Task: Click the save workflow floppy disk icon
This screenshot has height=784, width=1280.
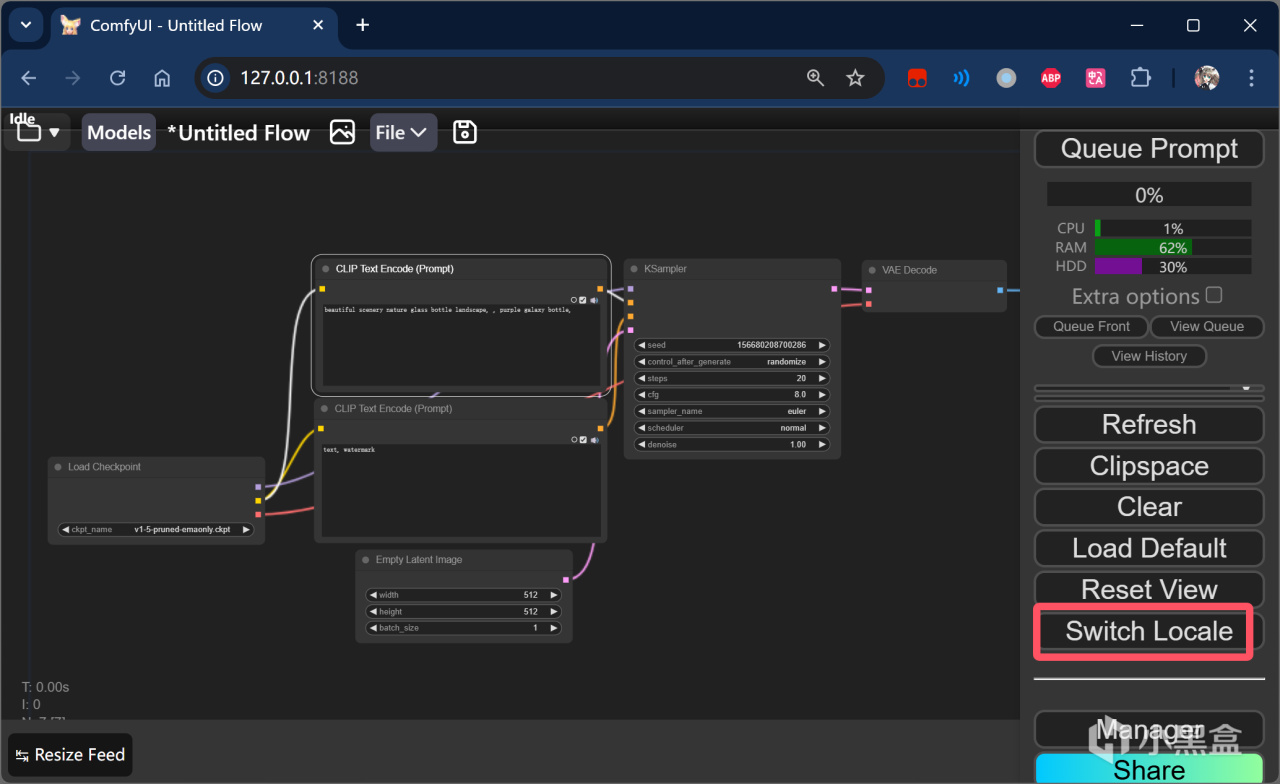Action: [464, 132]
